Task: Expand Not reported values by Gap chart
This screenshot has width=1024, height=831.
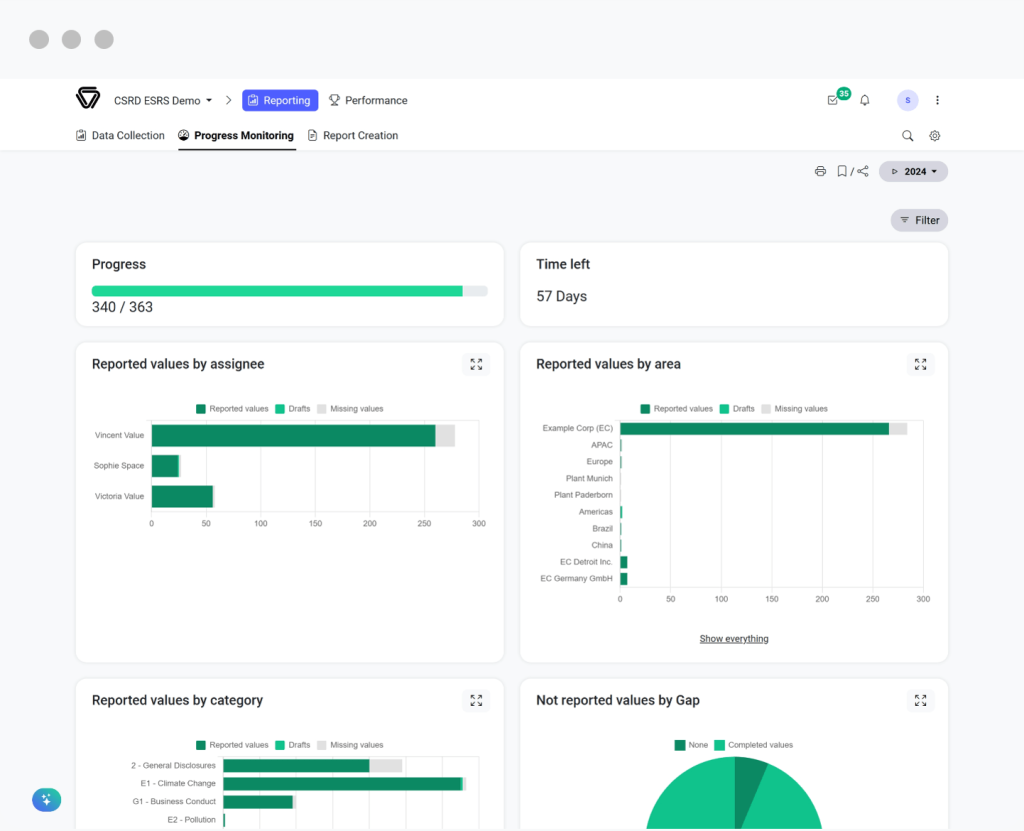Action: tap(920, 700)
